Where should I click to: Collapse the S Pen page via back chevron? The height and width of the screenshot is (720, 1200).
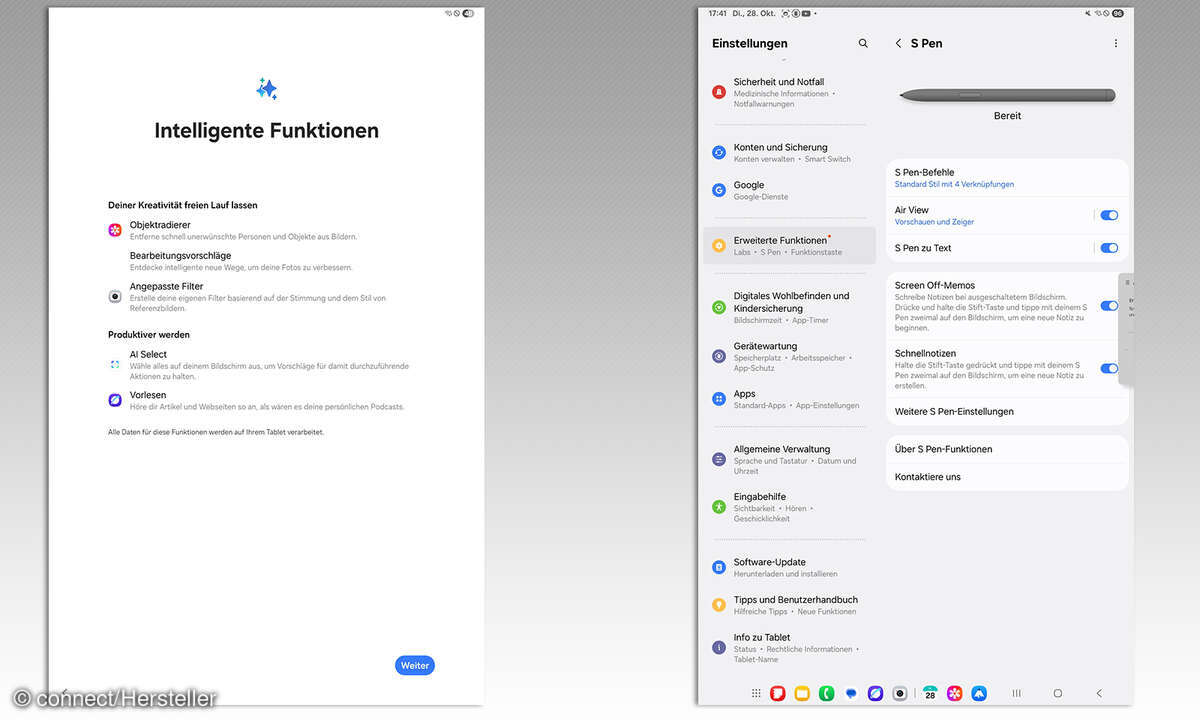[x=897, y=43]
